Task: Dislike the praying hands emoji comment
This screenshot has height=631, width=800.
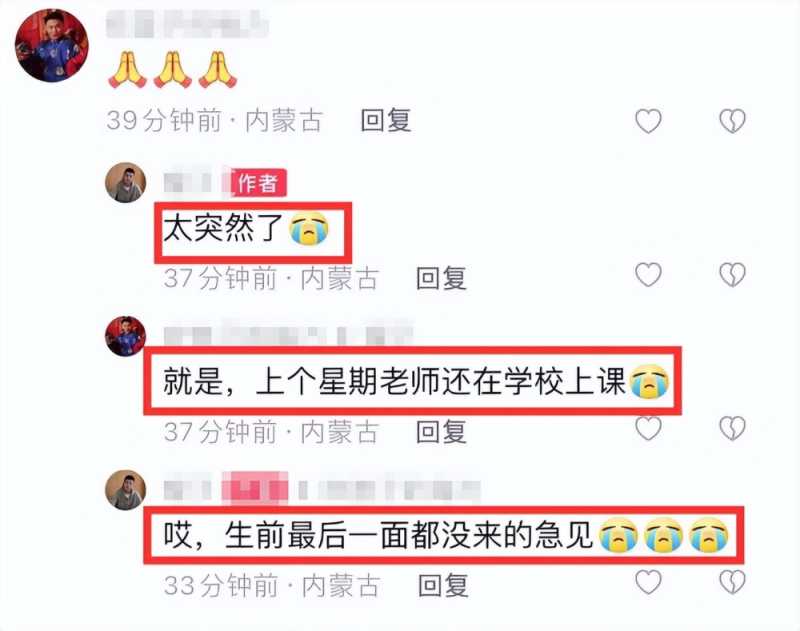Action: coord(732,121)
